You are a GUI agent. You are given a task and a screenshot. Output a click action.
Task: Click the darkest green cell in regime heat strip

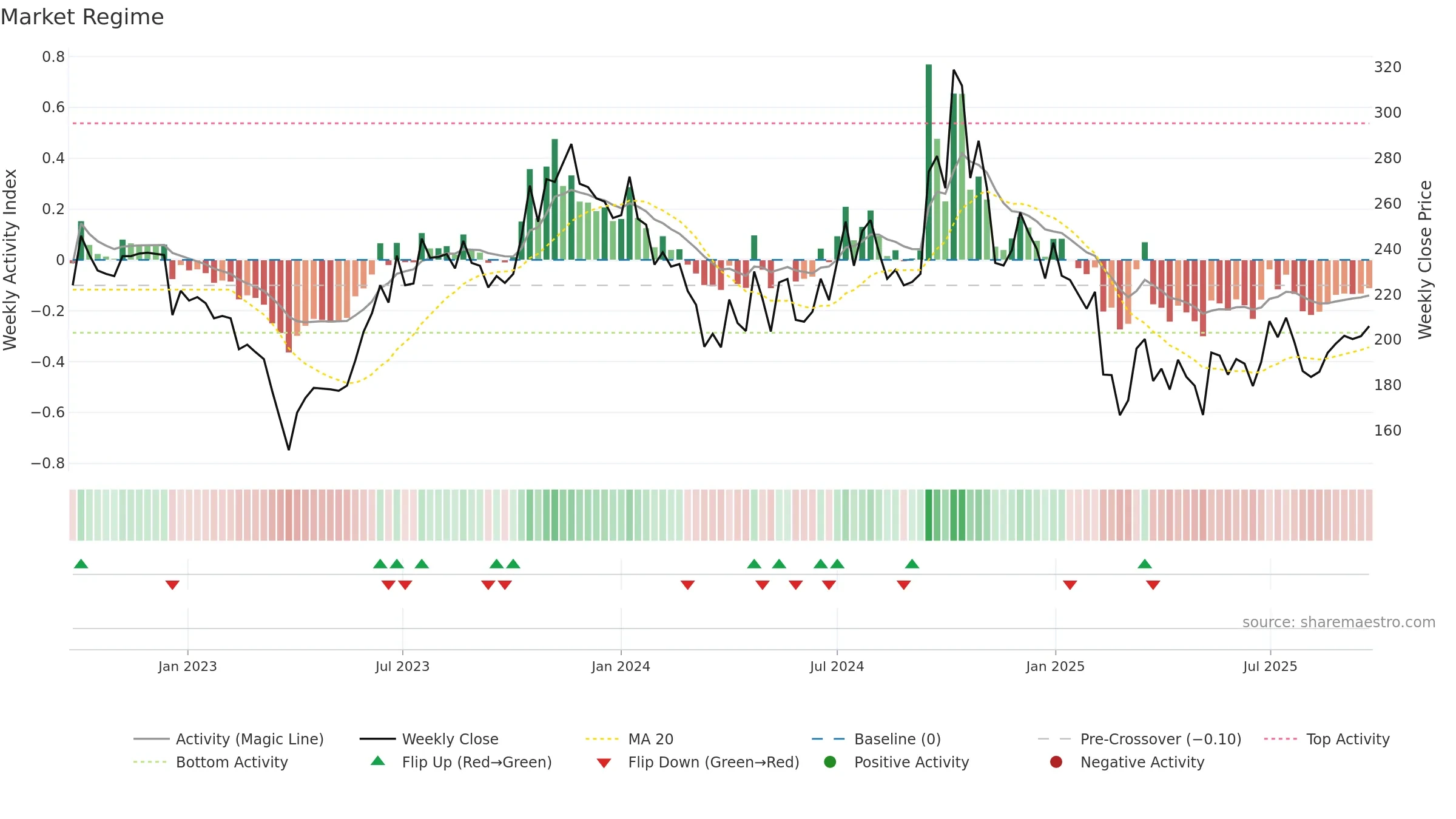[x=929, y=515]
